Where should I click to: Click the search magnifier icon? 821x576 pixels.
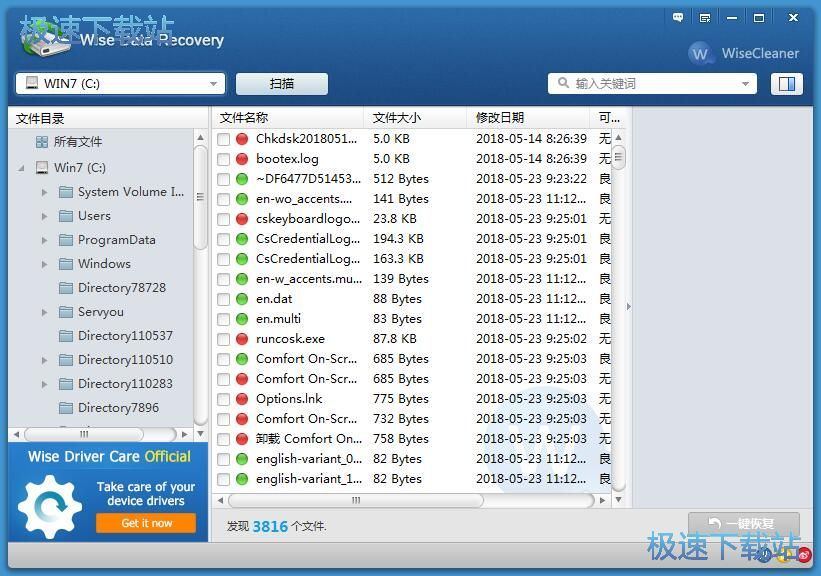click(563, 83)
